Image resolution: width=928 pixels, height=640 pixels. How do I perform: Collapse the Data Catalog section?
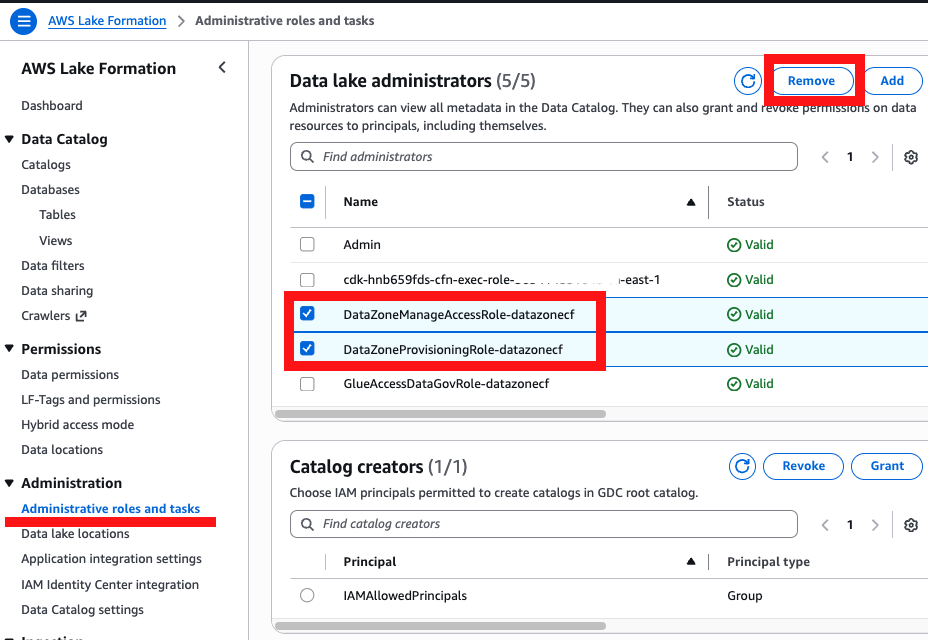click(10, 139)
